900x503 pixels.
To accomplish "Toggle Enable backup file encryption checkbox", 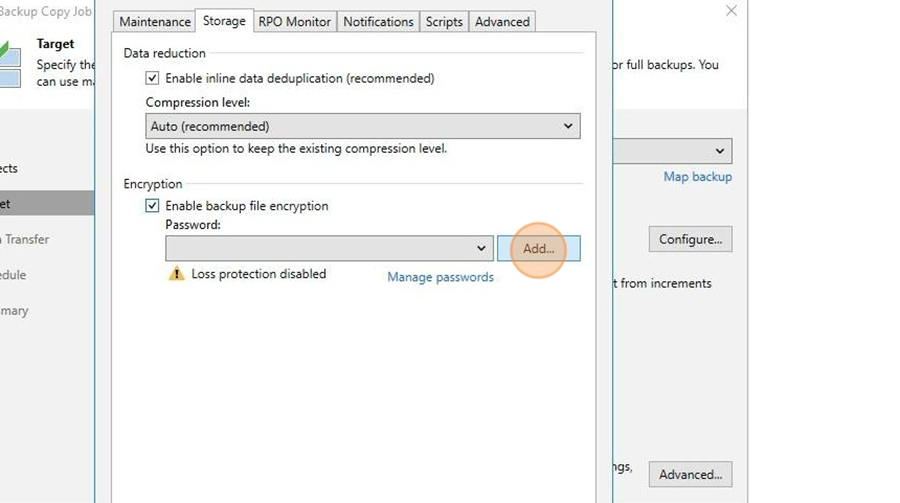I will tap(152, 206).
